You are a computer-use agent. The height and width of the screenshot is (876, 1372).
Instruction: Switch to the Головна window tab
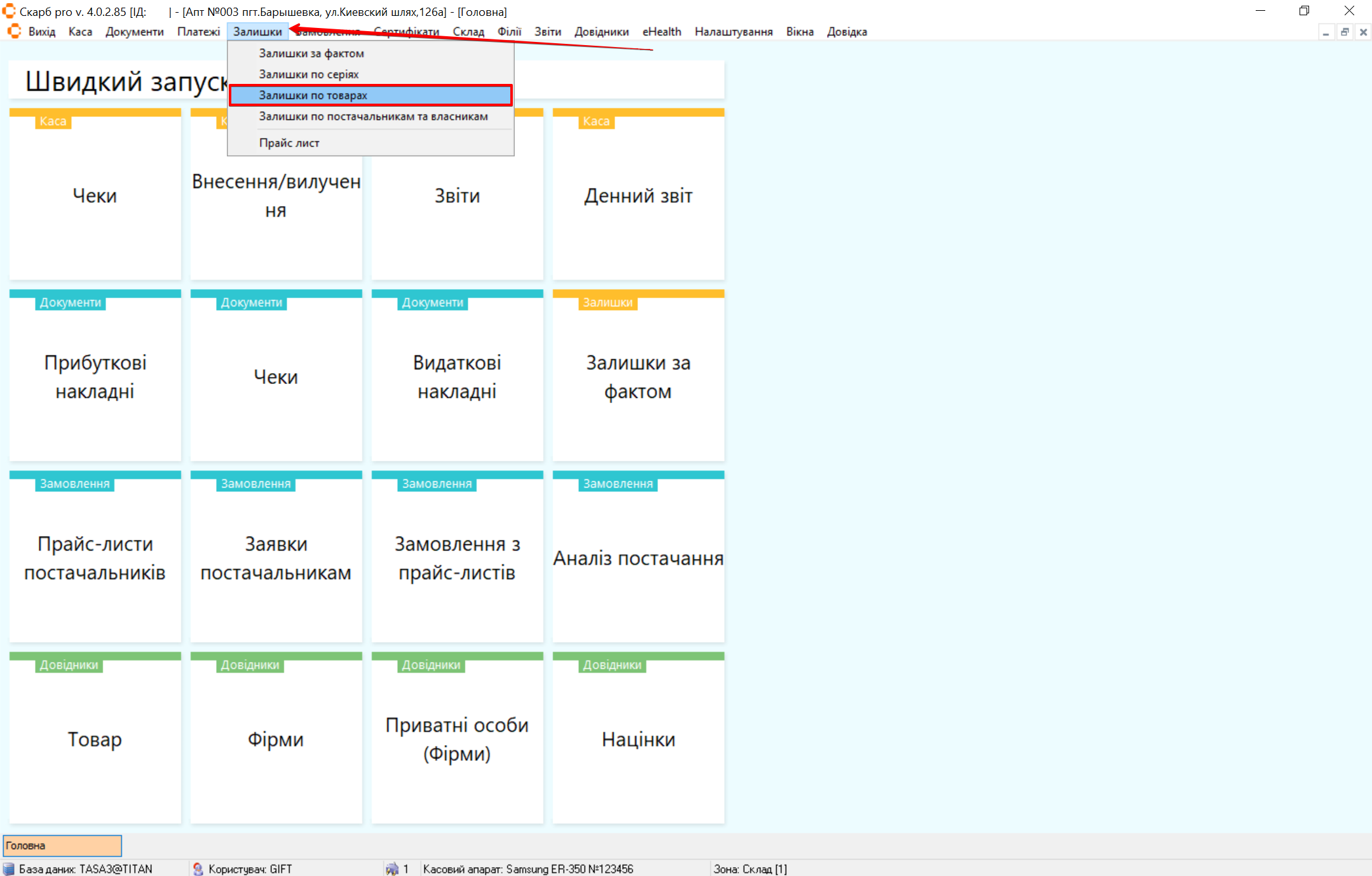coord(62,845)
